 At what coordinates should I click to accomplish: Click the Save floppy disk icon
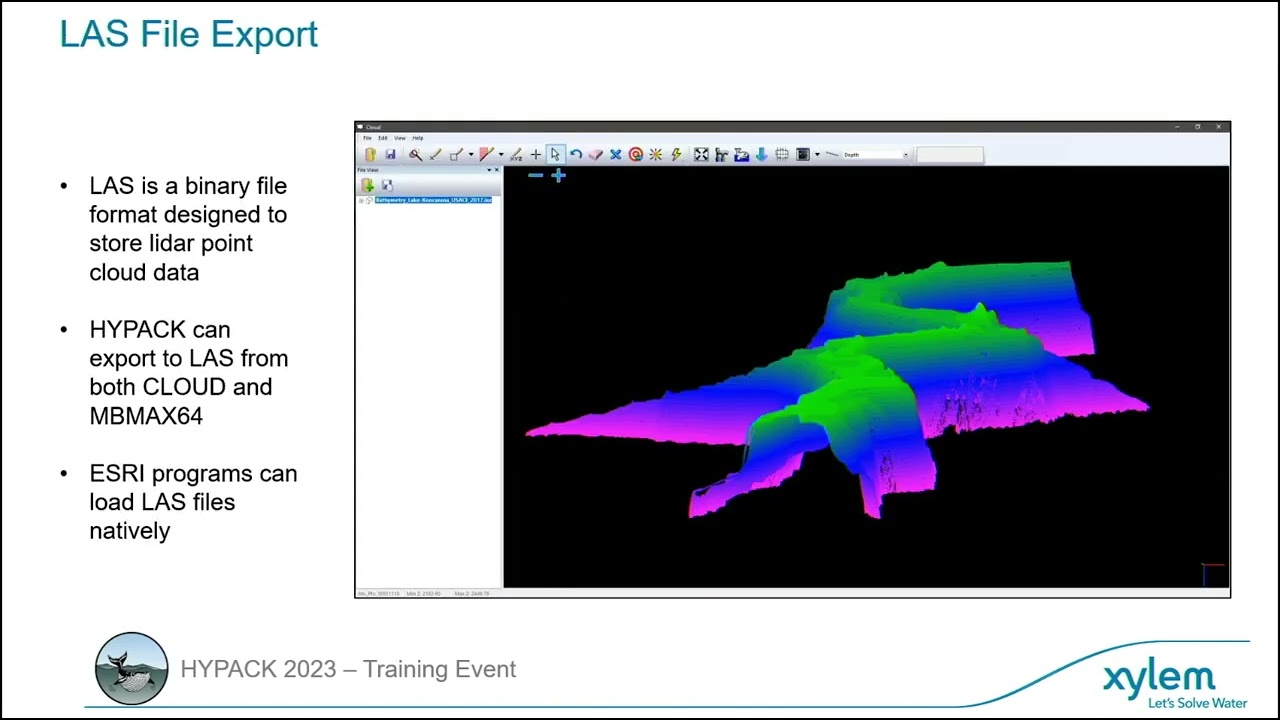point(390,154)
